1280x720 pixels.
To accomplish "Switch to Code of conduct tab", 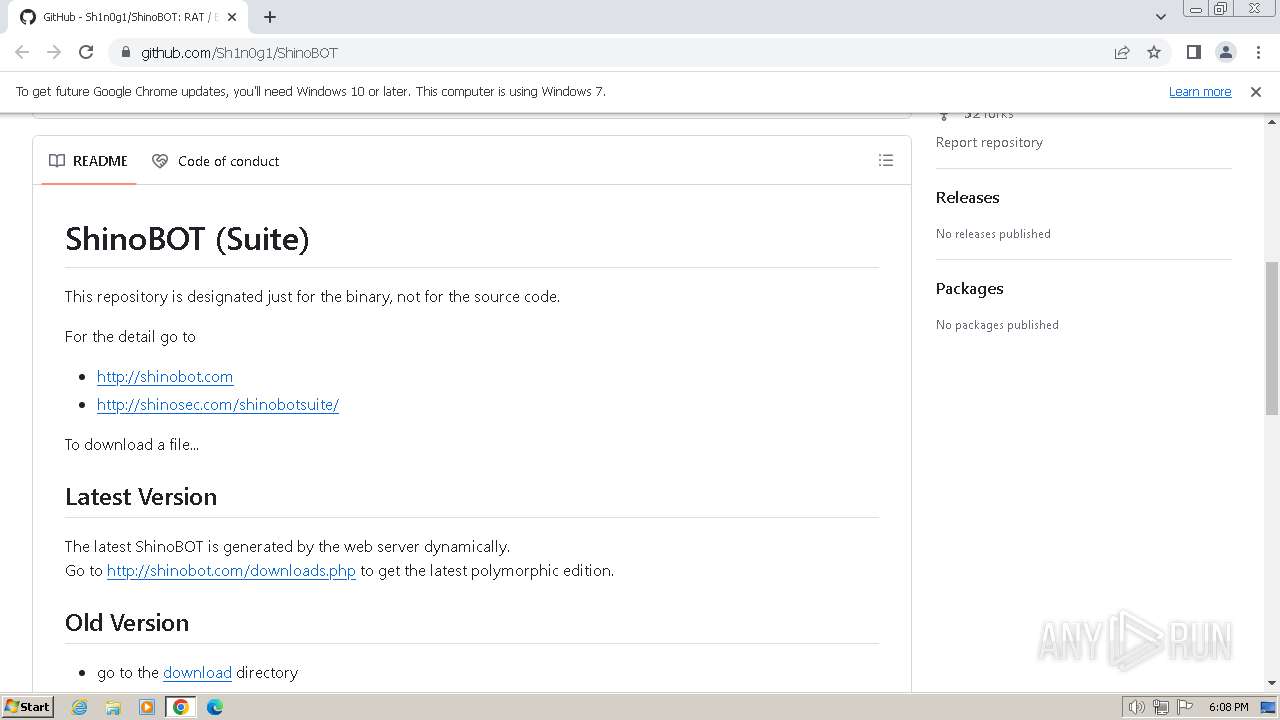I will click(x=216, y=161).
